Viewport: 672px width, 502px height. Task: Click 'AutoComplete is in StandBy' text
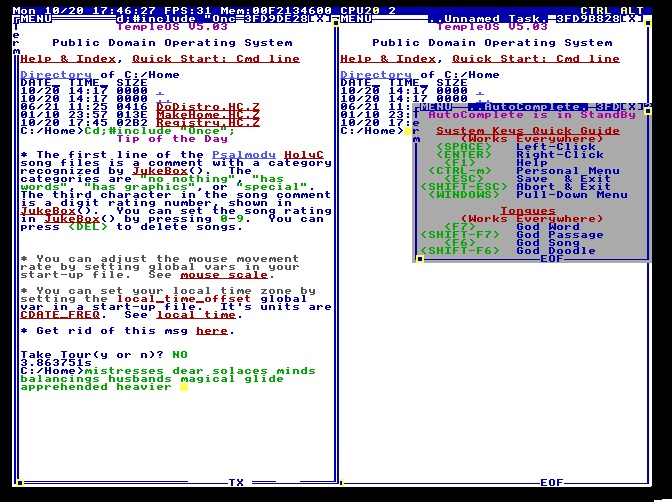tap(532, 115)
